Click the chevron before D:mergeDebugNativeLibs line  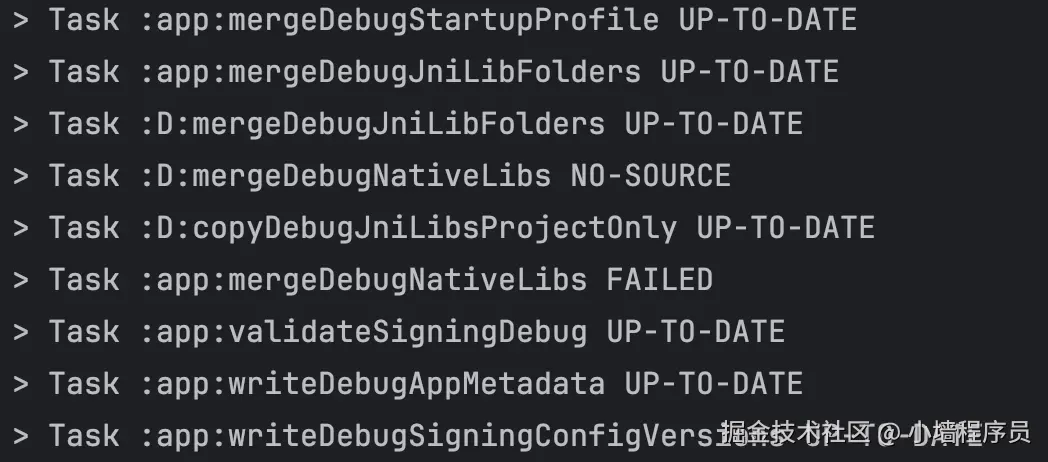tap(20, 176)
